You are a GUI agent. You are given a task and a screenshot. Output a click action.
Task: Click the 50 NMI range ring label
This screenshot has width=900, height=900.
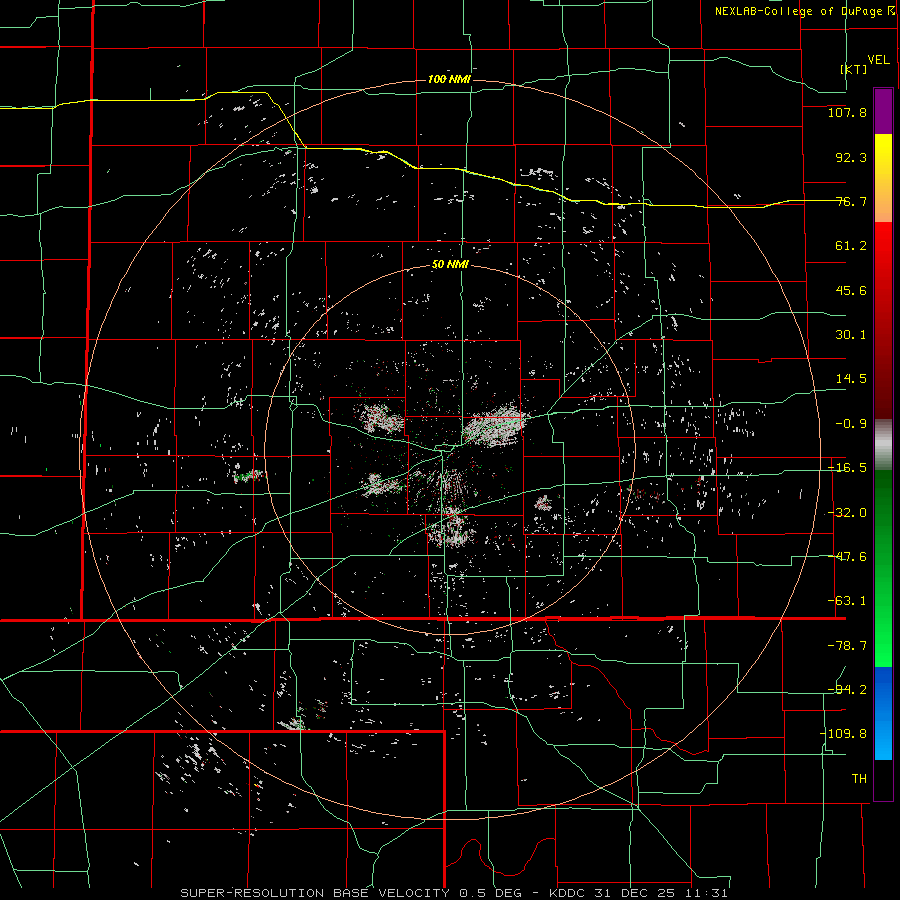point(450,265)
